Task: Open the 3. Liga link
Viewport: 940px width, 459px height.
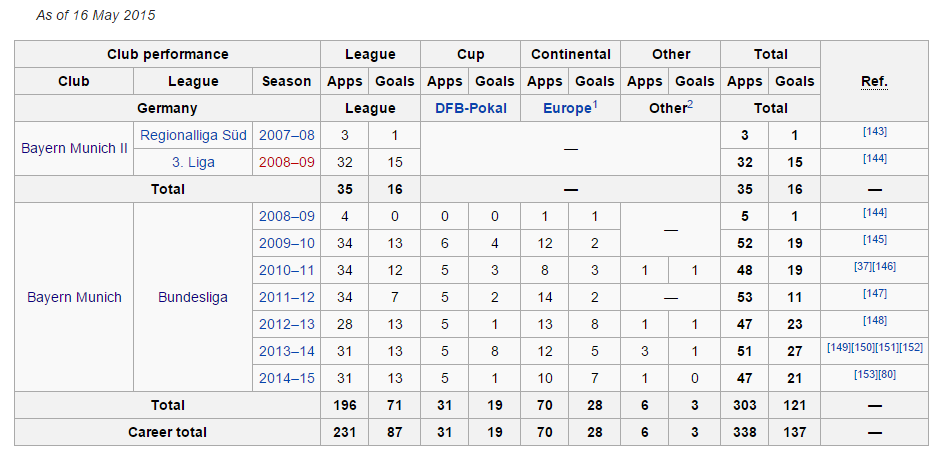Action: pyautogui.click(x=191, y=161)
